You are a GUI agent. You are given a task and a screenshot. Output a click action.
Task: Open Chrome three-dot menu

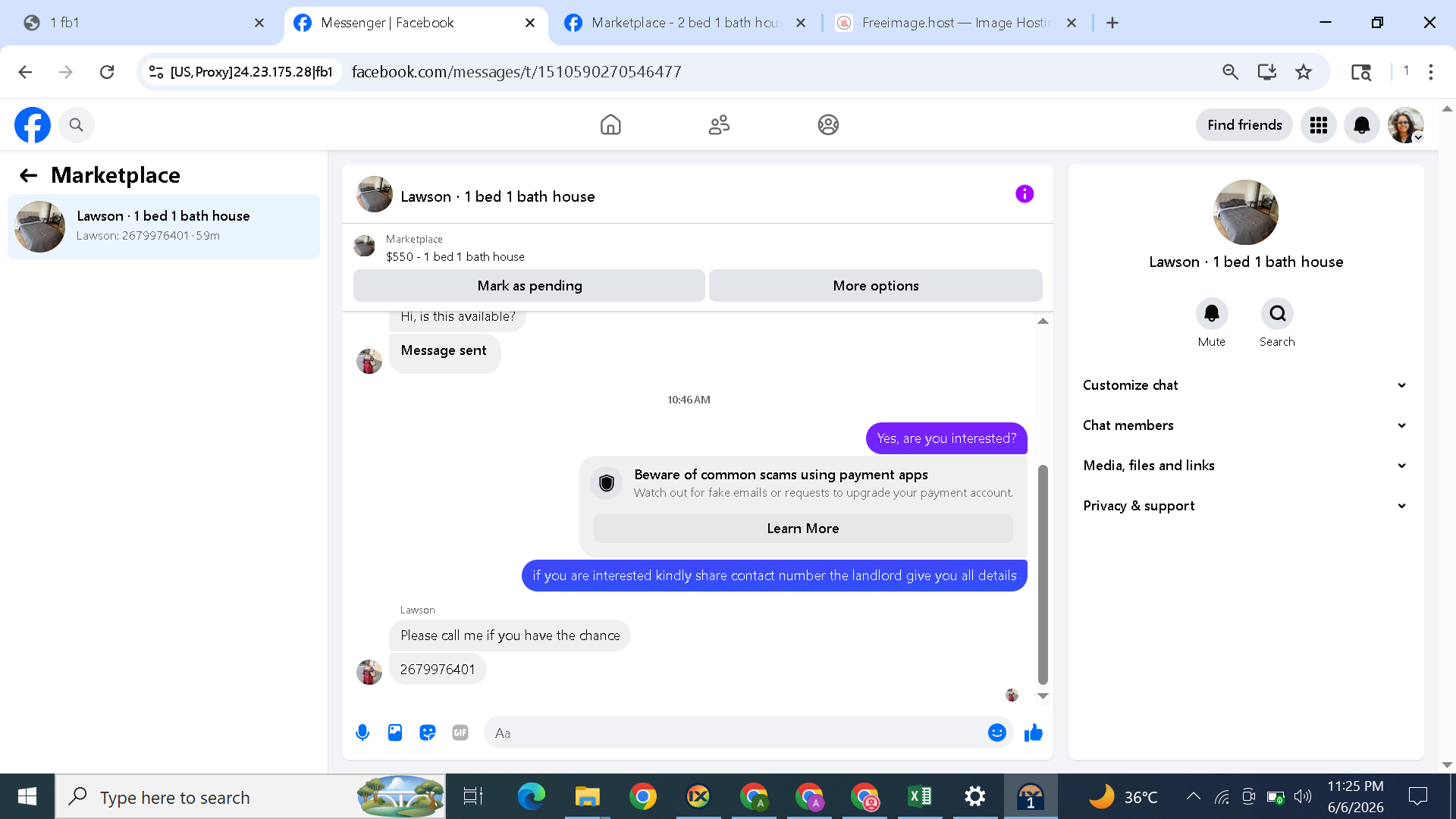click(1431, 72)
